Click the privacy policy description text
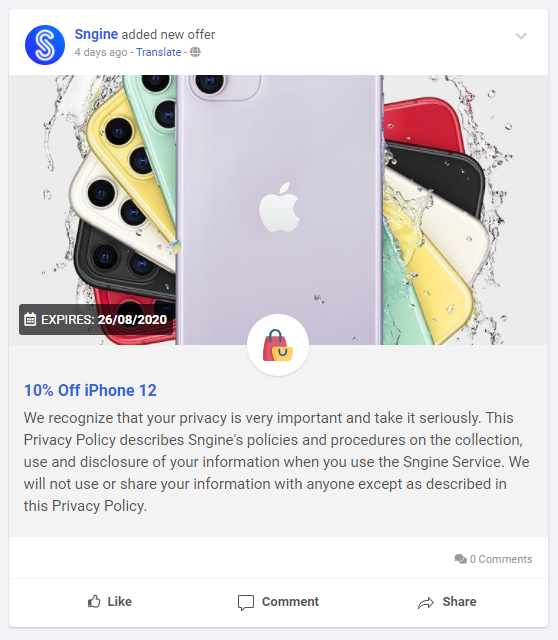This screenshot has height=640, width=558. [277, 462]
